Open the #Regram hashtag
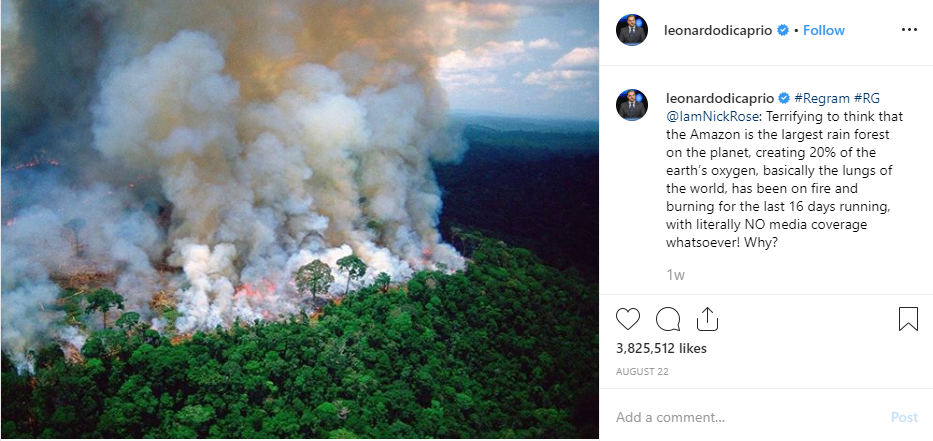The height and width of the screenshot is (441, 933). click(822, 98)
